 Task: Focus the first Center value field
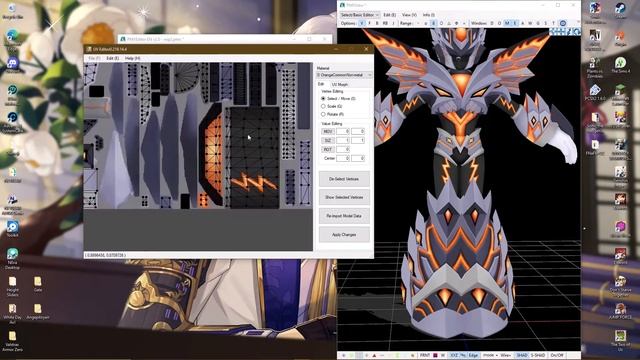[x=343, y=158]
